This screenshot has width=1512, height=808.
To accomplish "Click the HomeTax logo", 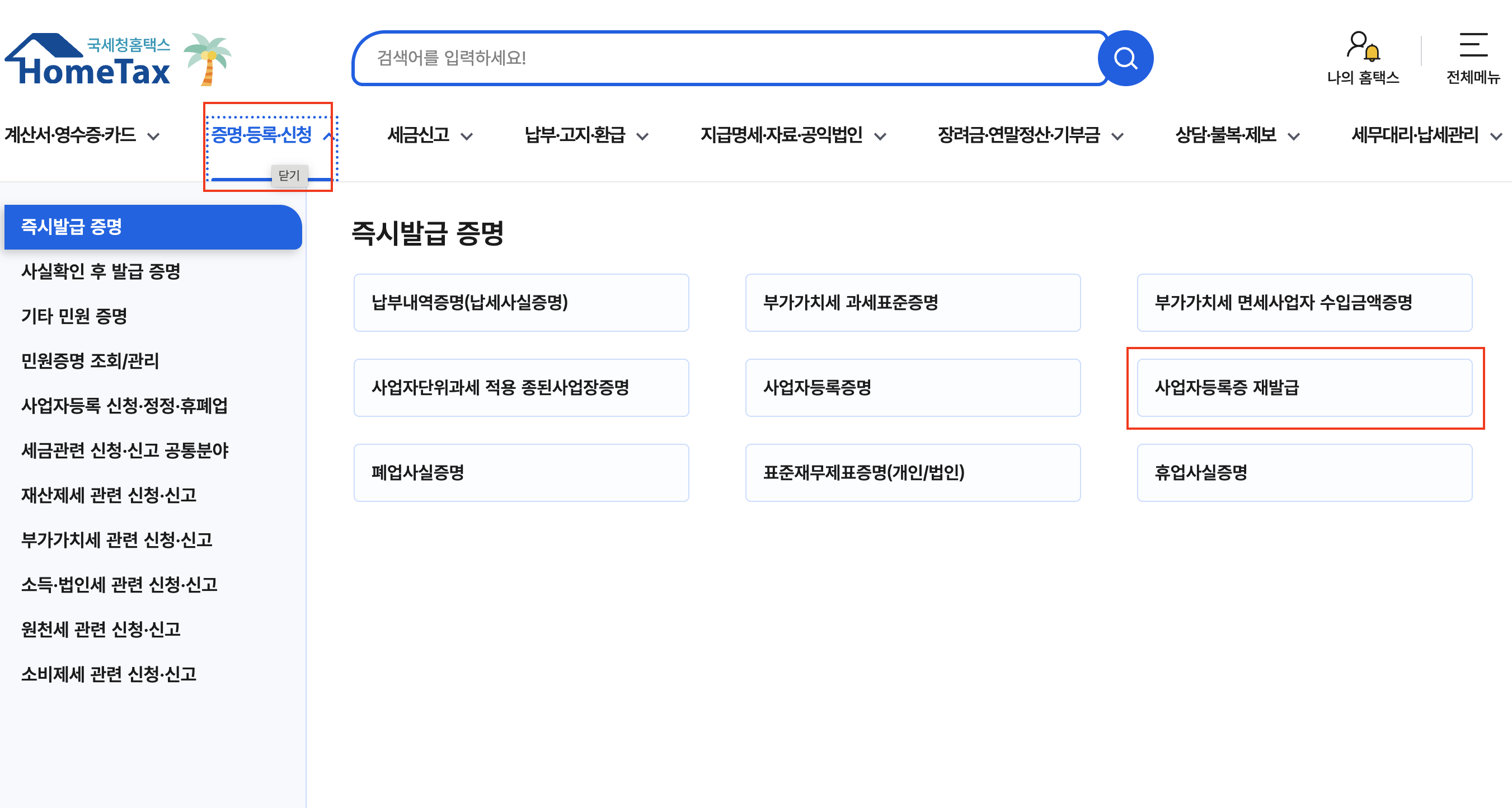I will (88, 60).
